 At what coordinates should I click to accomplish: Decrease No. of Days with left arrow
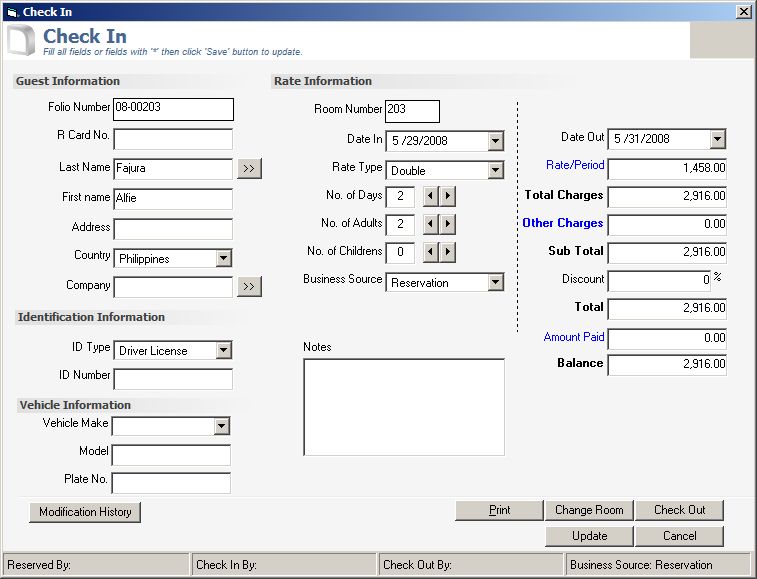(430, 197)
